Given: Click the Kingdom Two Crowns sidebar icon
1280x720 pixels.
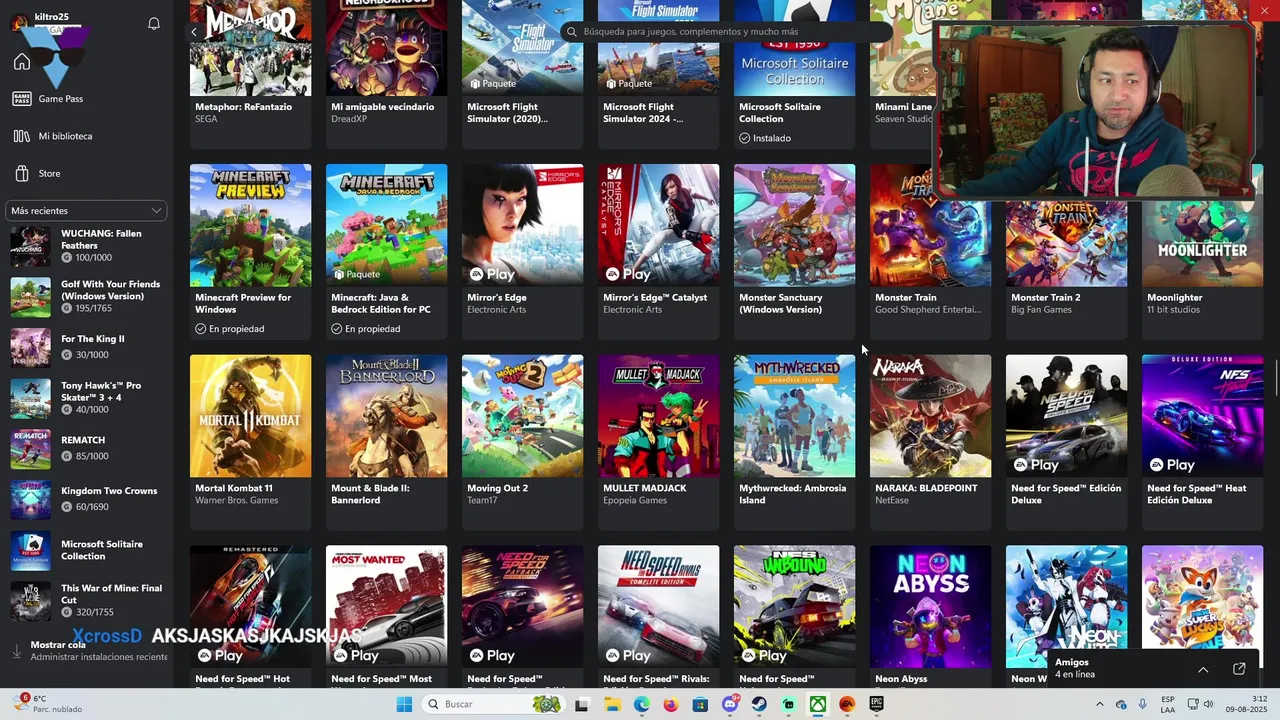Looking at the screenshot, I should 30,499.
